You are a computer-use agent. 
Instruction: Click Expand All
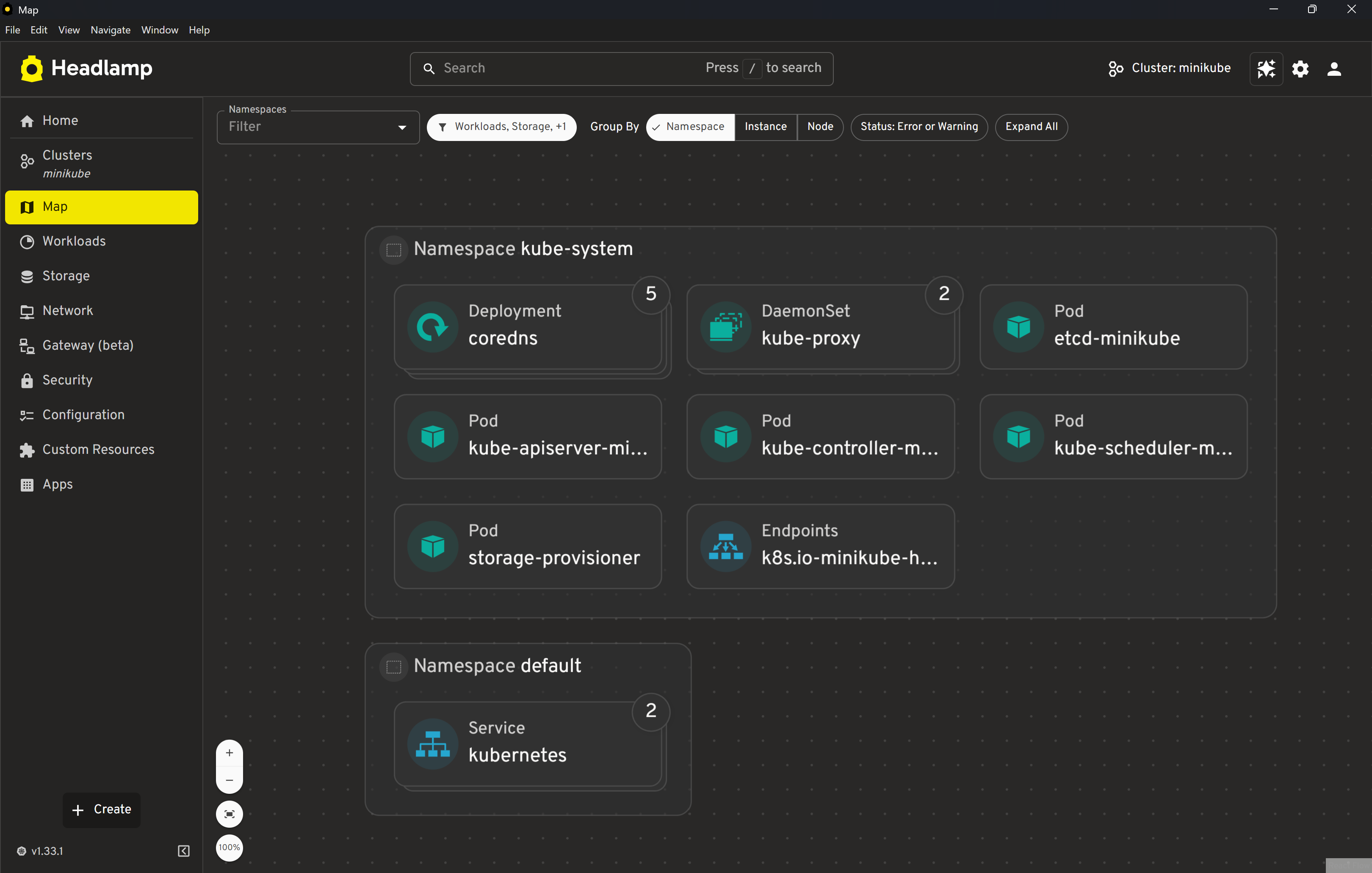coord(1031,127)
